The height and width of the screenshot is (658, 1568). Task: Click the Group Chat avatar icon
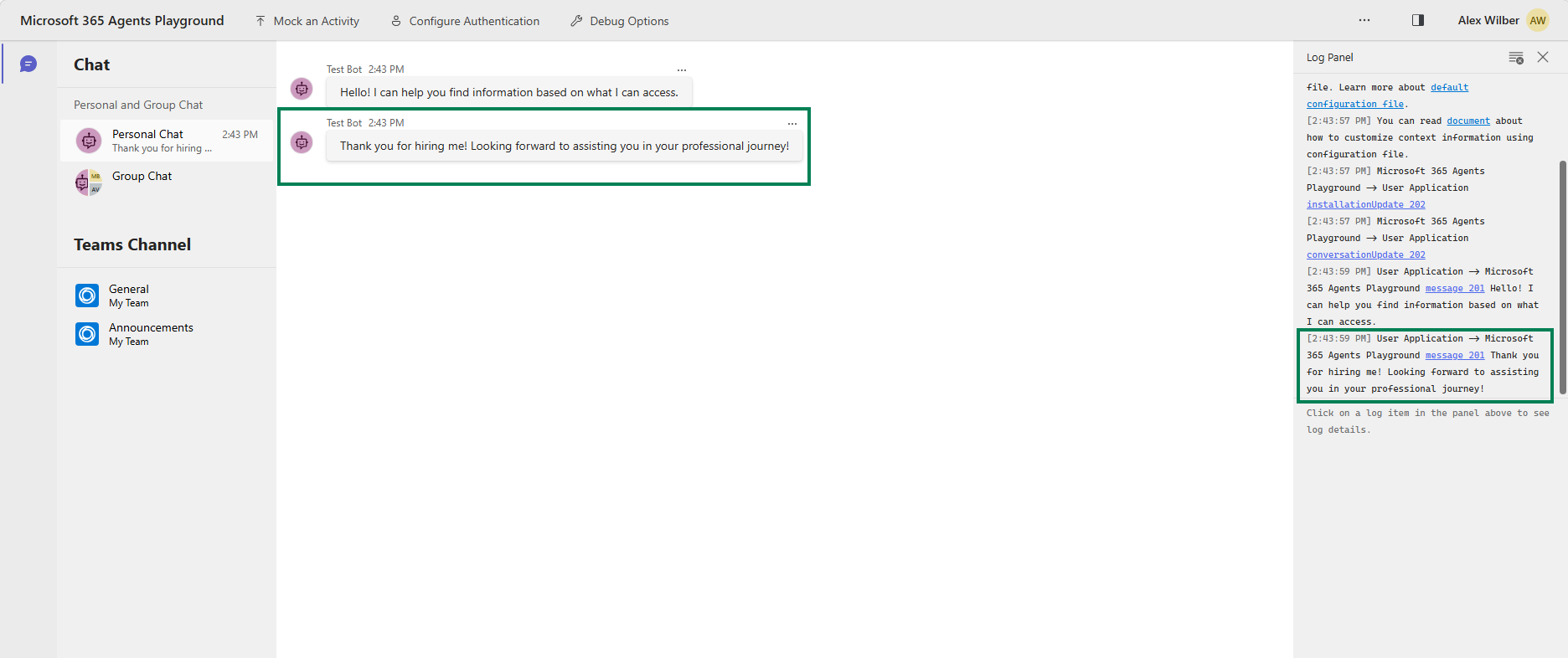point(88,182)
